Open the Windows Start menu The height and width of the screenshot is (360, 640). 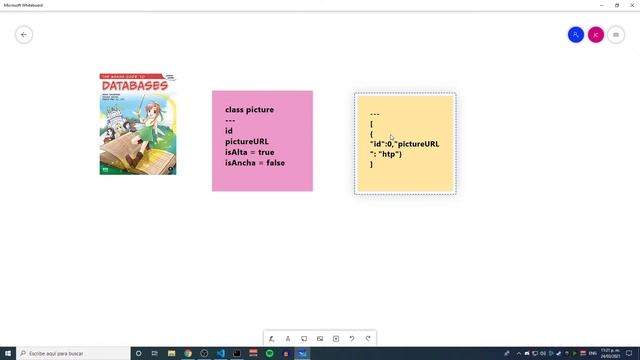(8, 353)
